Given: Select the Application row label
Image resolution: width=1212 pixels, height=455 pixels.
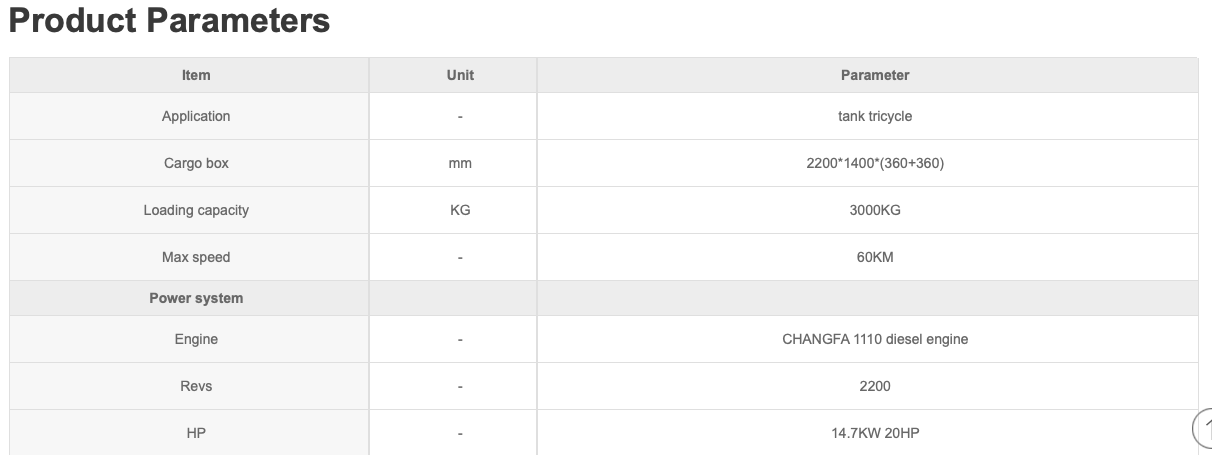Looking at the screenshot, I should (x=196, y=116).
